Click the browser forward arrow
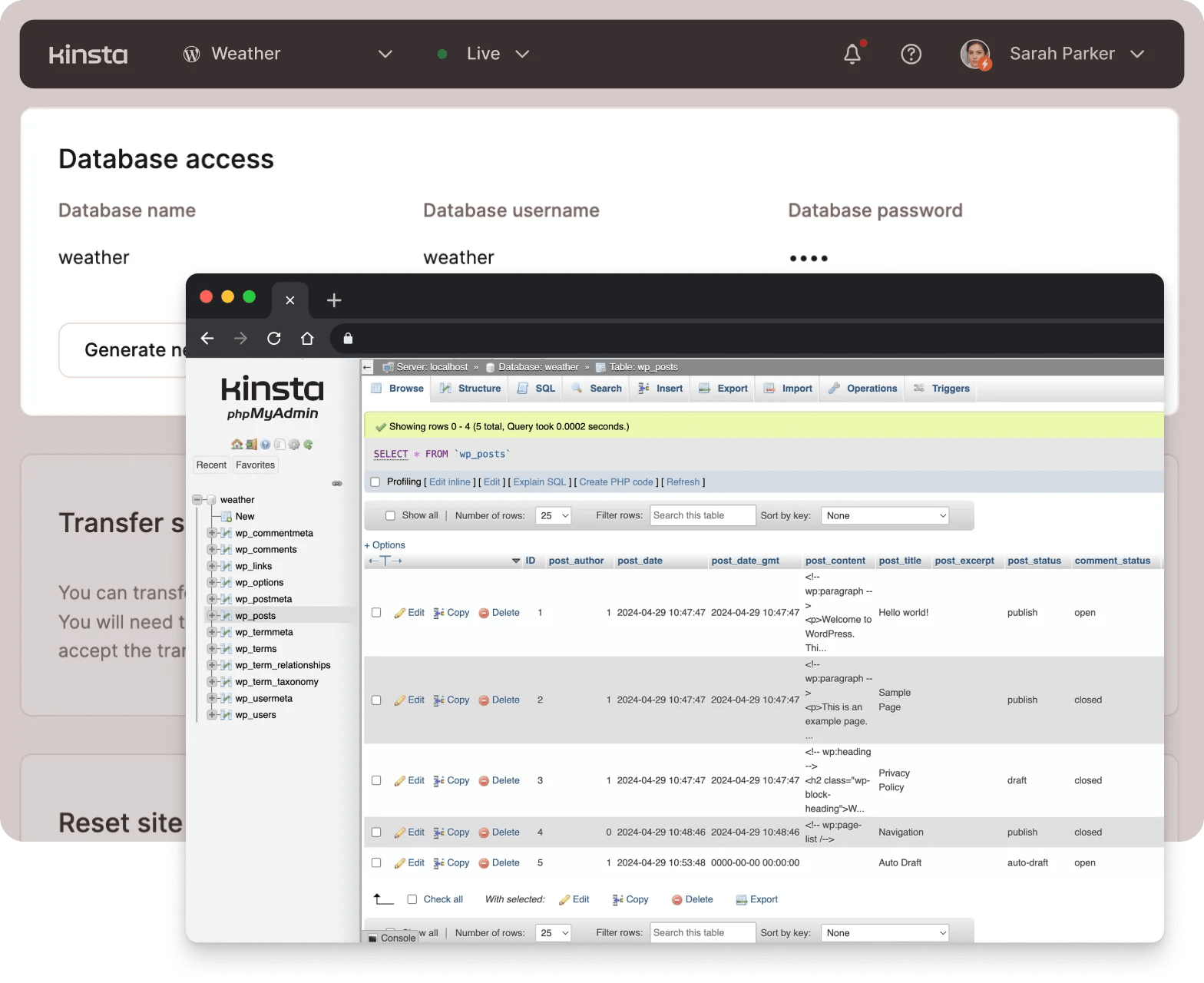This screenshot has height=983, width=1204. click(240, 338)
